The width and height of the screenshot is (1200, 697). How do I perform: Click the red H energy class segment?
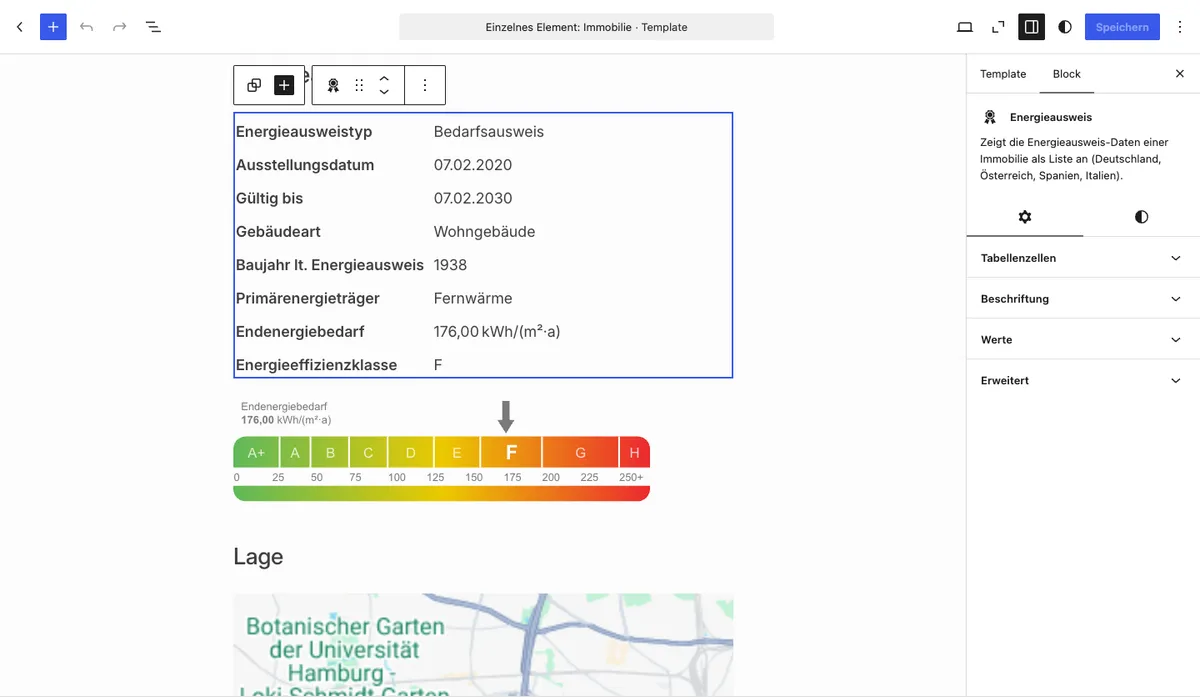pyautogui.click(x=635, y=452)
